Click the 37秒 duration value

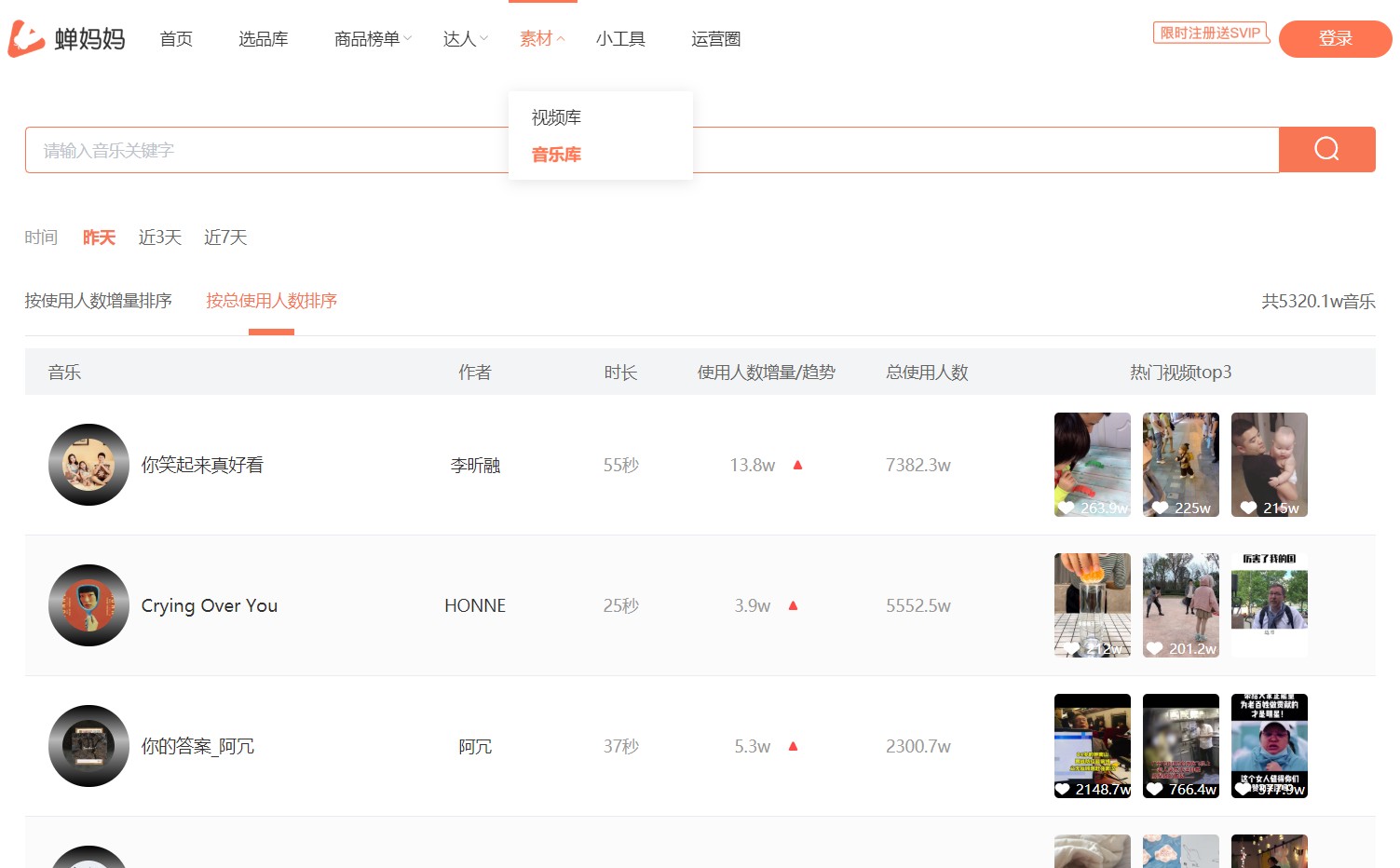[620, 746]
